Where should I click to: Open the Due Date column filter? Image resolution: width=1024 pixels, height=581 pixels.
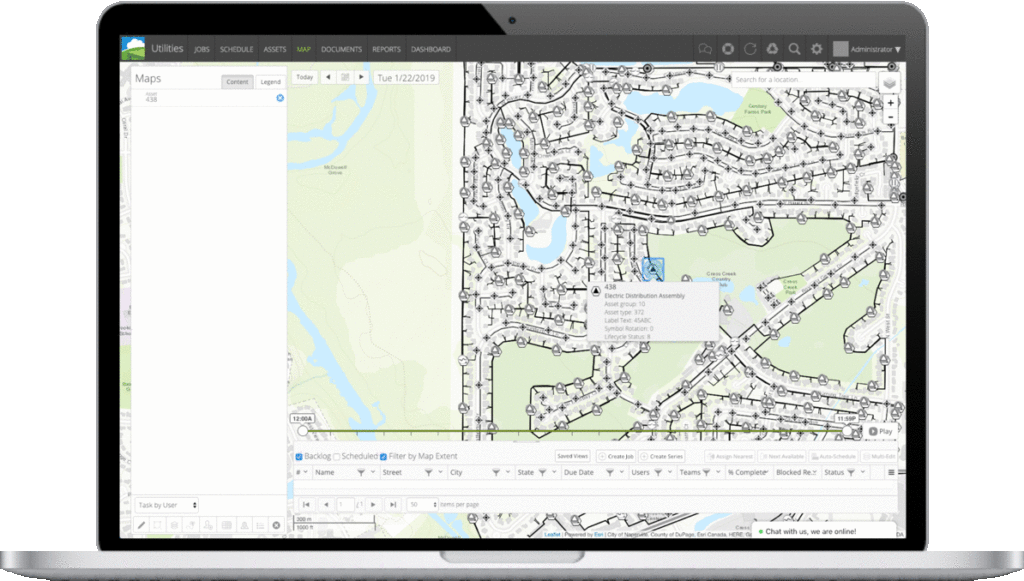coord(609,472)
